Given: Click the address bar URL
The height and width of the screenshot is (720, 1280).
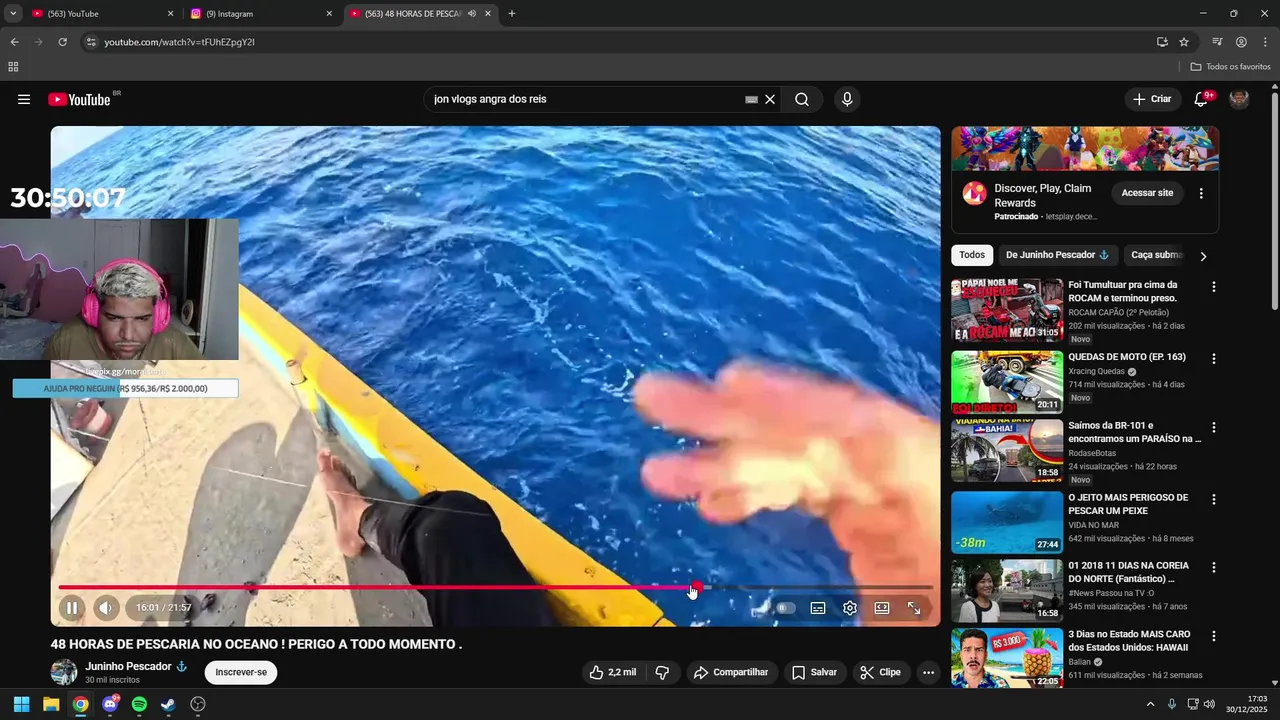Looking at the screenshot, I should click(179, 42).
